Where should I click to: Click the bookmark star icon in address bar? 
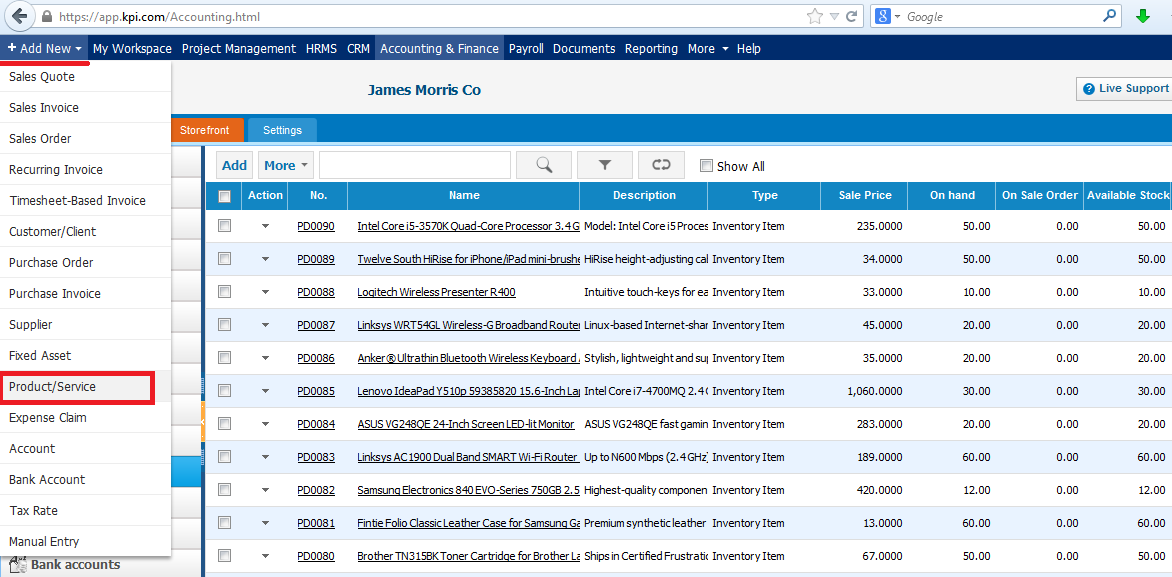point(814,16)
